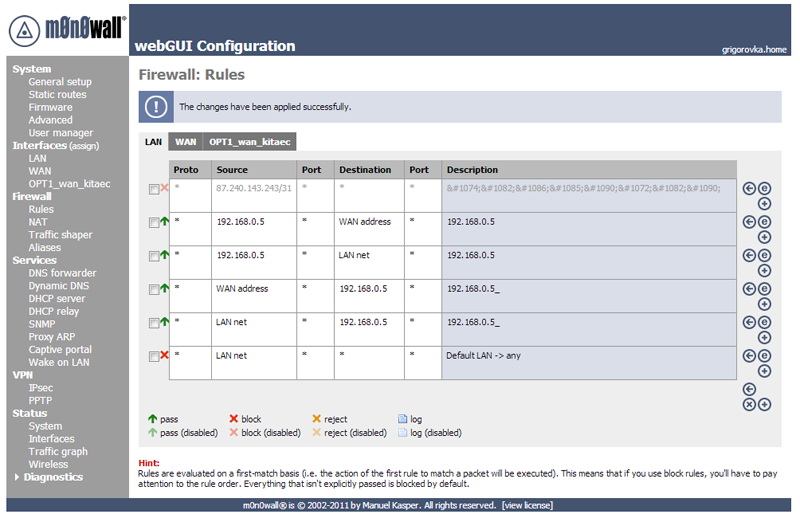Open the User manager page

(x=61, y=133)
